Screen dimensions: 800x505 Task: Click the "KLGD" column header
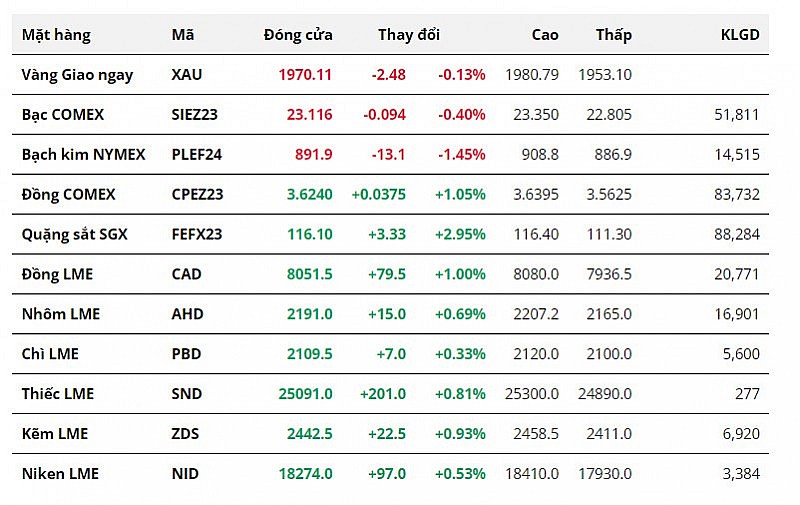click(740, 35)
